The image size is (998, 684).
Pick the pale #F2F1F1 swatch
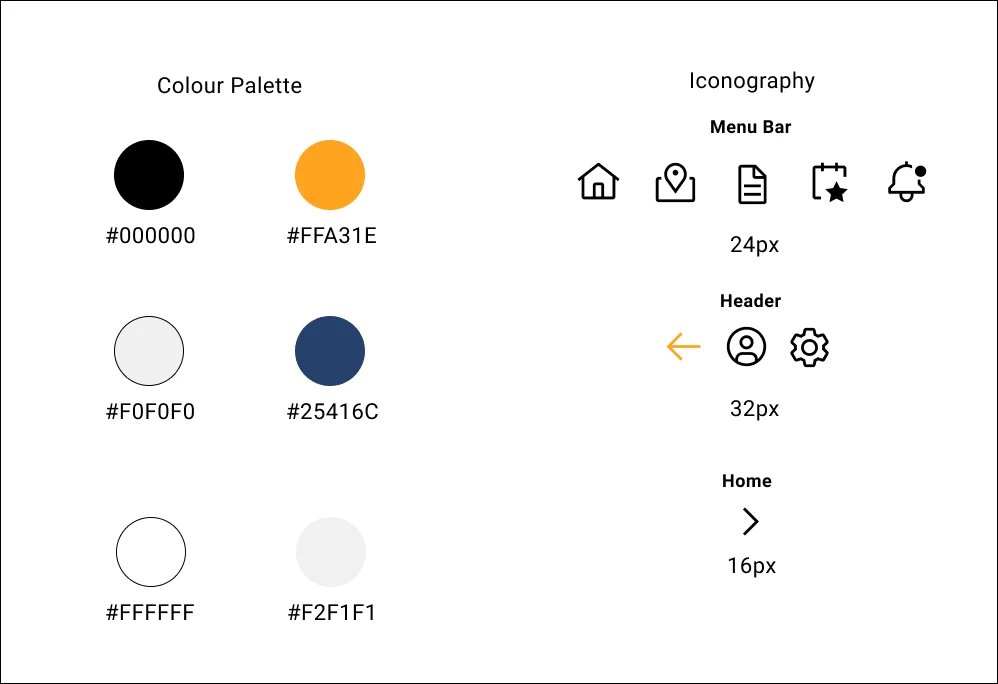331,552
